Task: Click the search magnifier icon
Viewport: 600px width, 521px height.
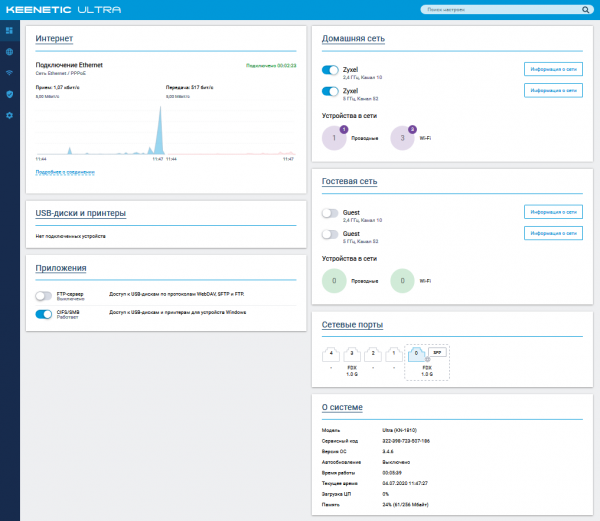Action: [x=585, y=10]
